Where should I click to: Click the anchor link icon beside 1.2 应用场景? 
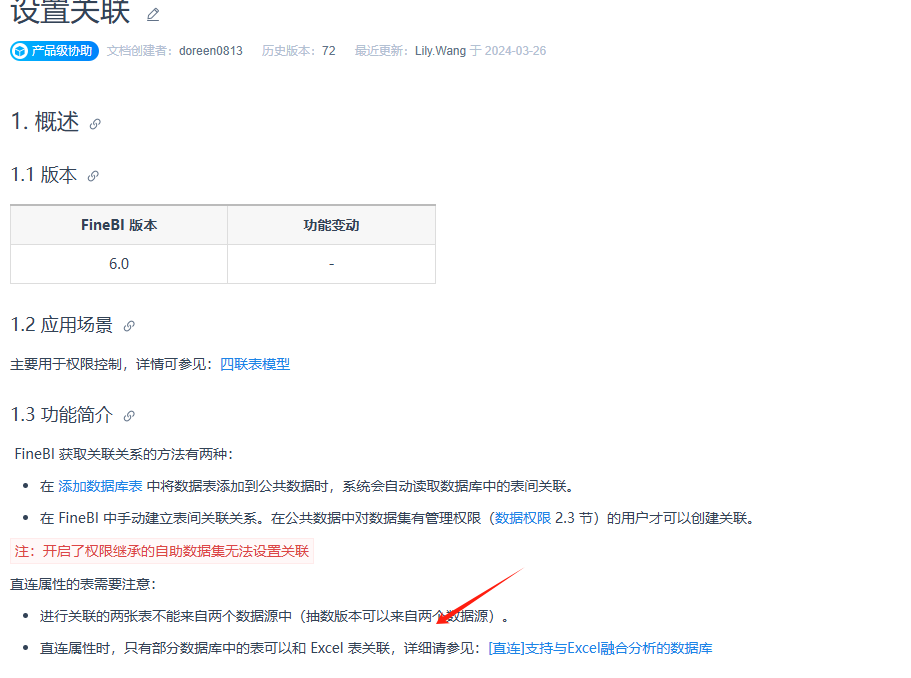[x=129, y=326]
